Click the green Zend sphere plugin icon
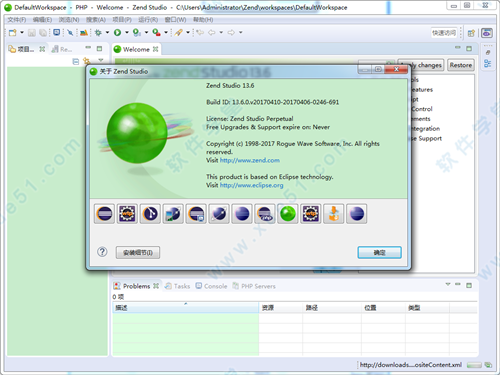The width and height of the screenshot is (500, 375). (288, 214)
